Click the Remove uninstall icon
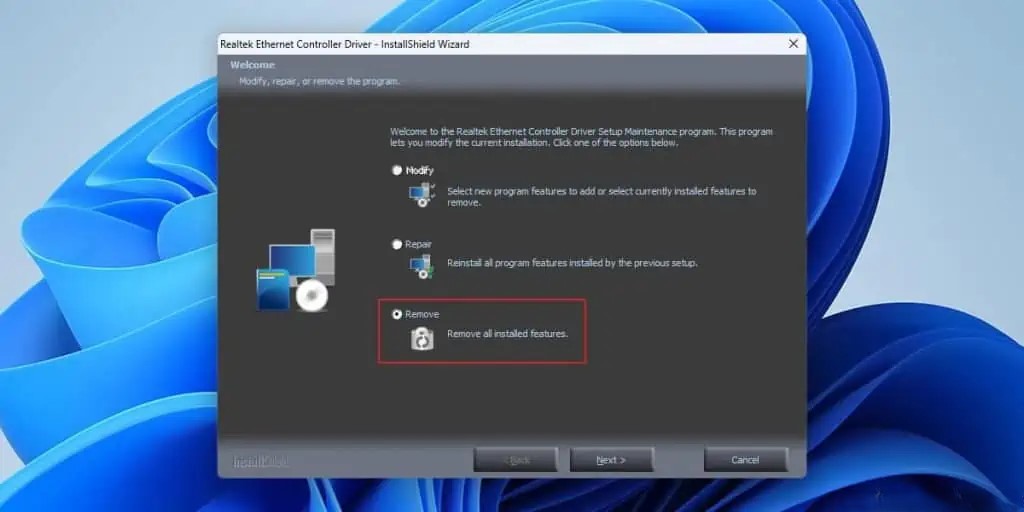 point(423,339)
